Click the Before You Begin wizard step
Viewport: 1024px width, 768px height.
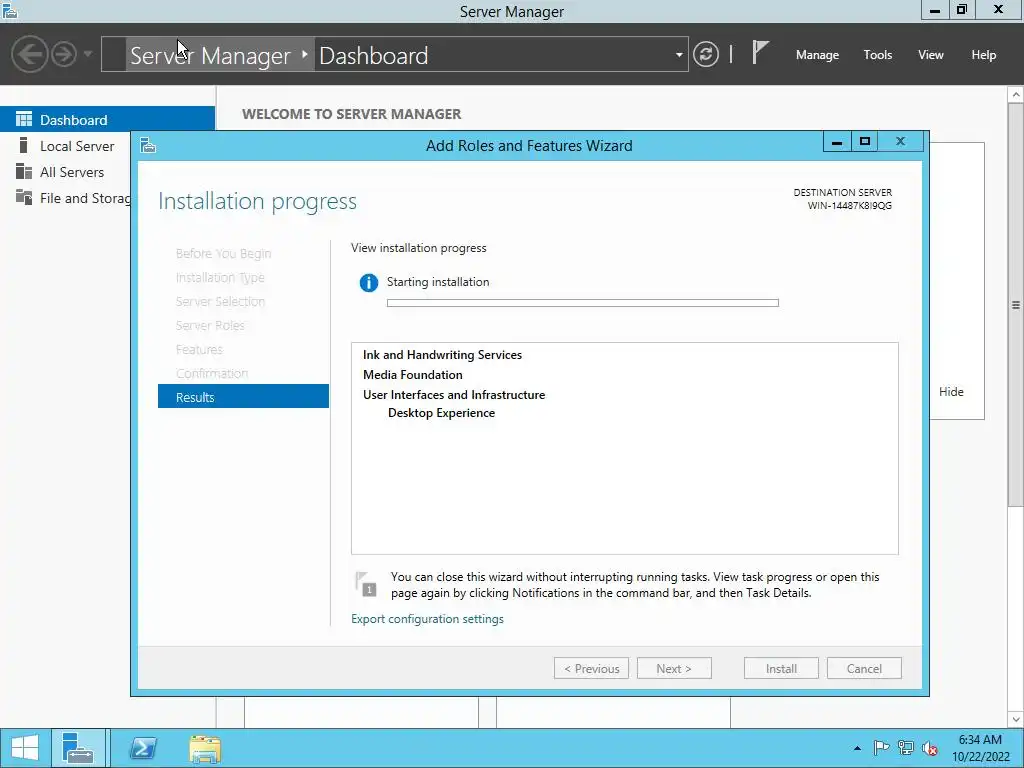(x=223, y=253)
